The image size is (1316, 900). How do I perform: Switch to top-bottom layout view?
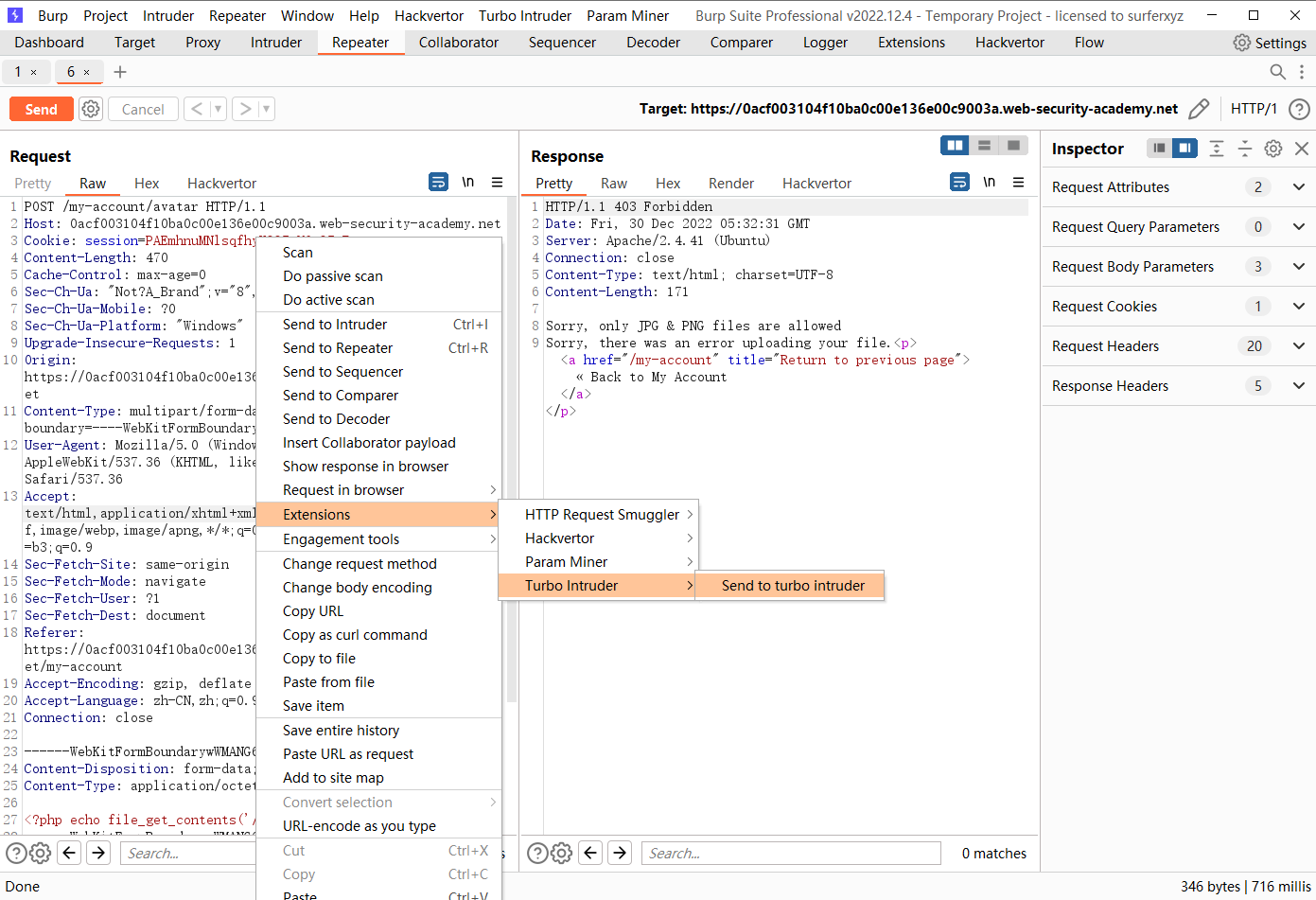coord(984,145)
